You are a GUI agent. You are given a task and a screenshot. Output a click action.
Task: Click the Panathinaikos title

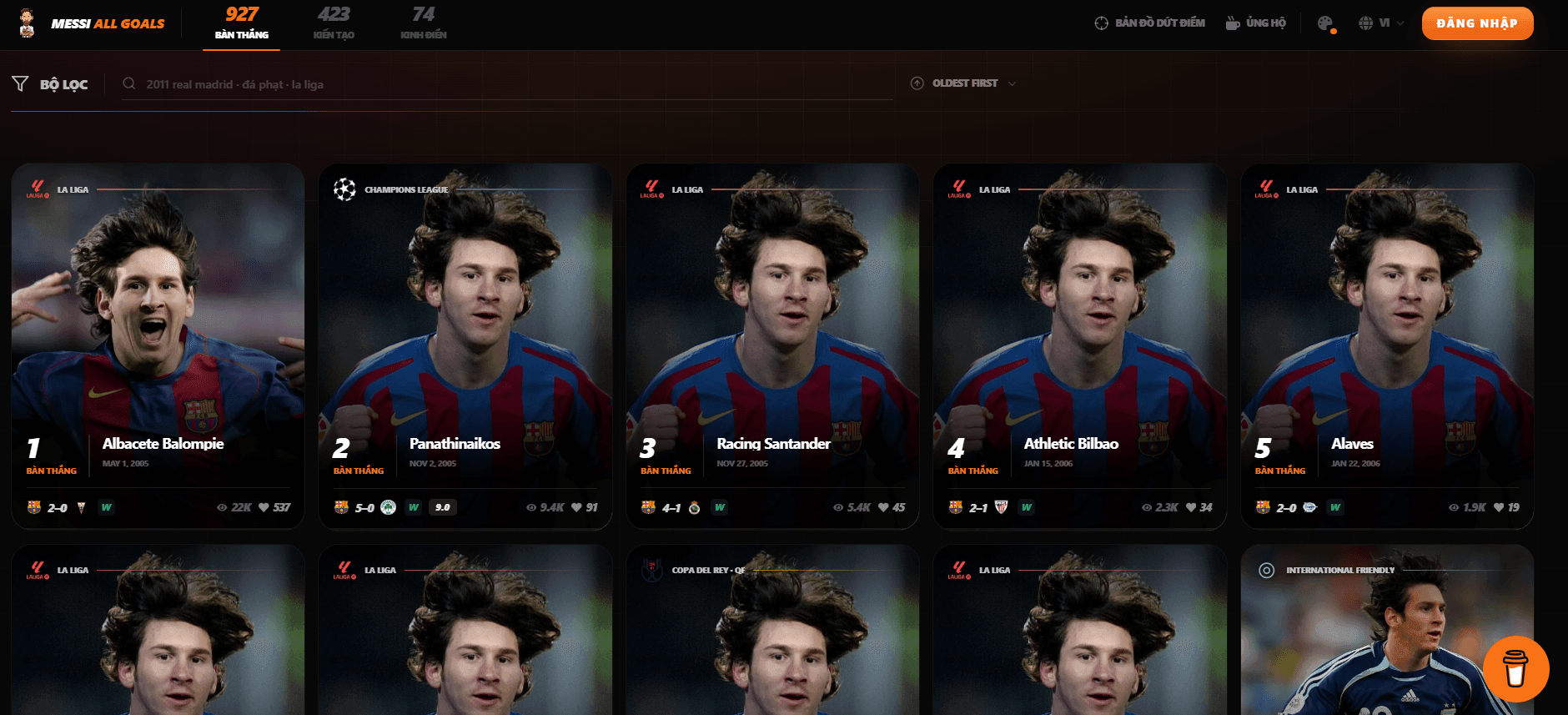455,444
